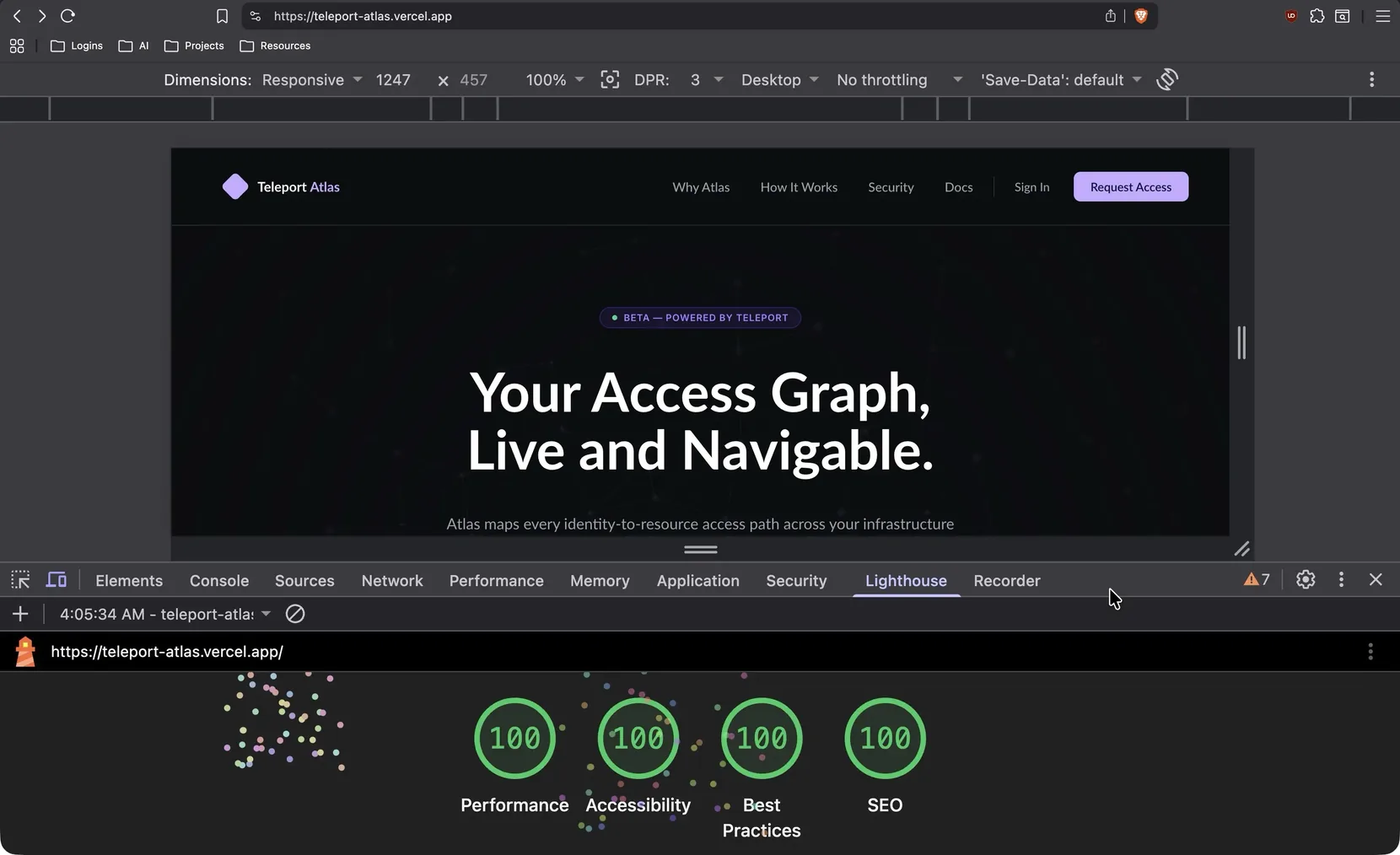Open the sidebar panel icon

click(x=1343, y=16)
